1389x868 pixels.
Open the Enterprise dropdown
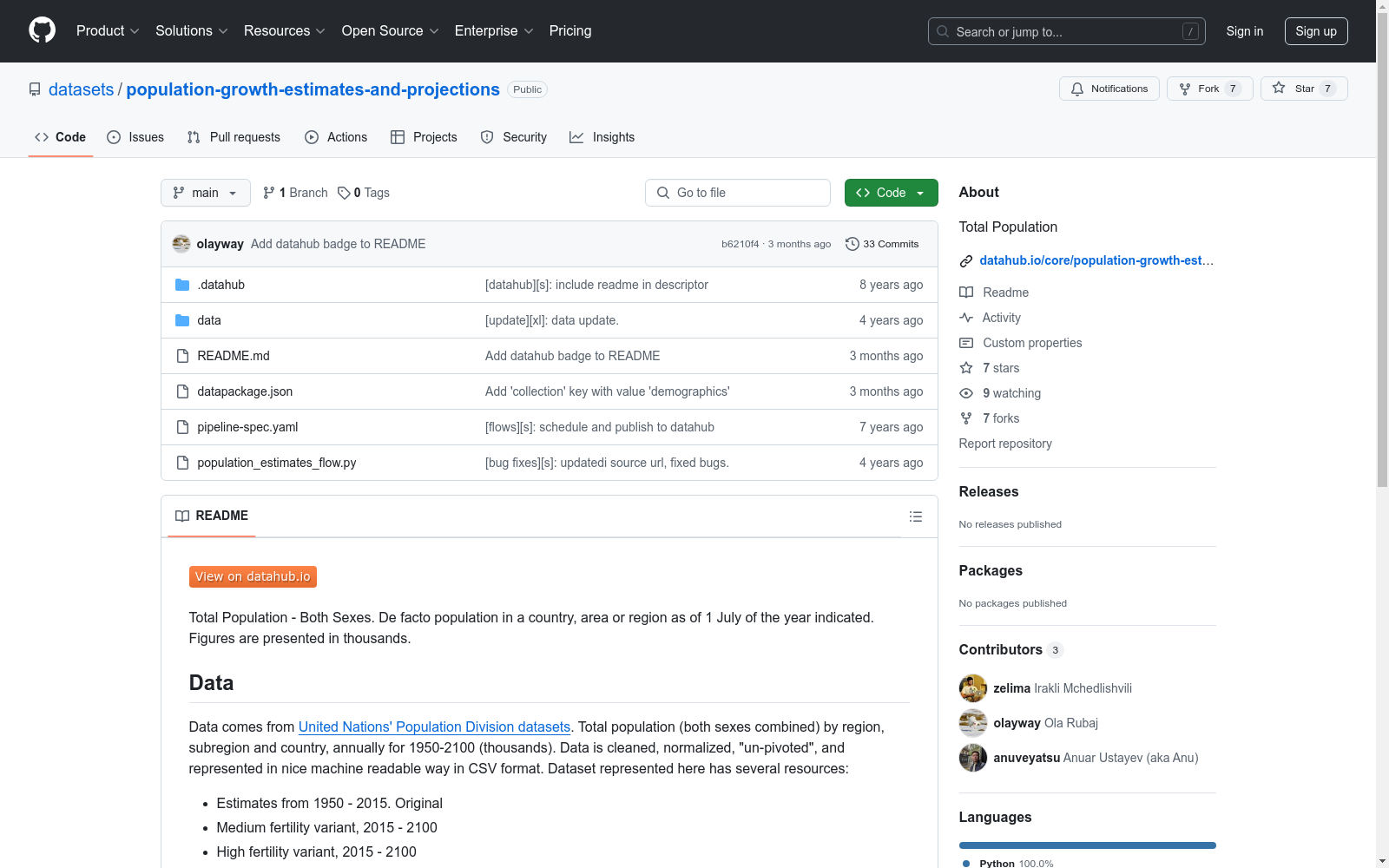(x=494, y=30)
